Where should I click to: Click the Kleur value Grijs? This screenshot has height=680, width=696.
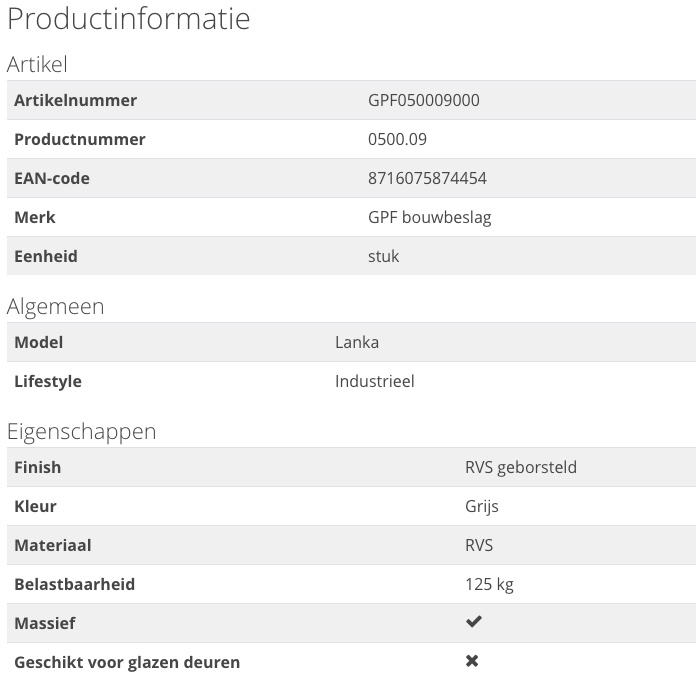pyautogui.click(x=482, y=506)
